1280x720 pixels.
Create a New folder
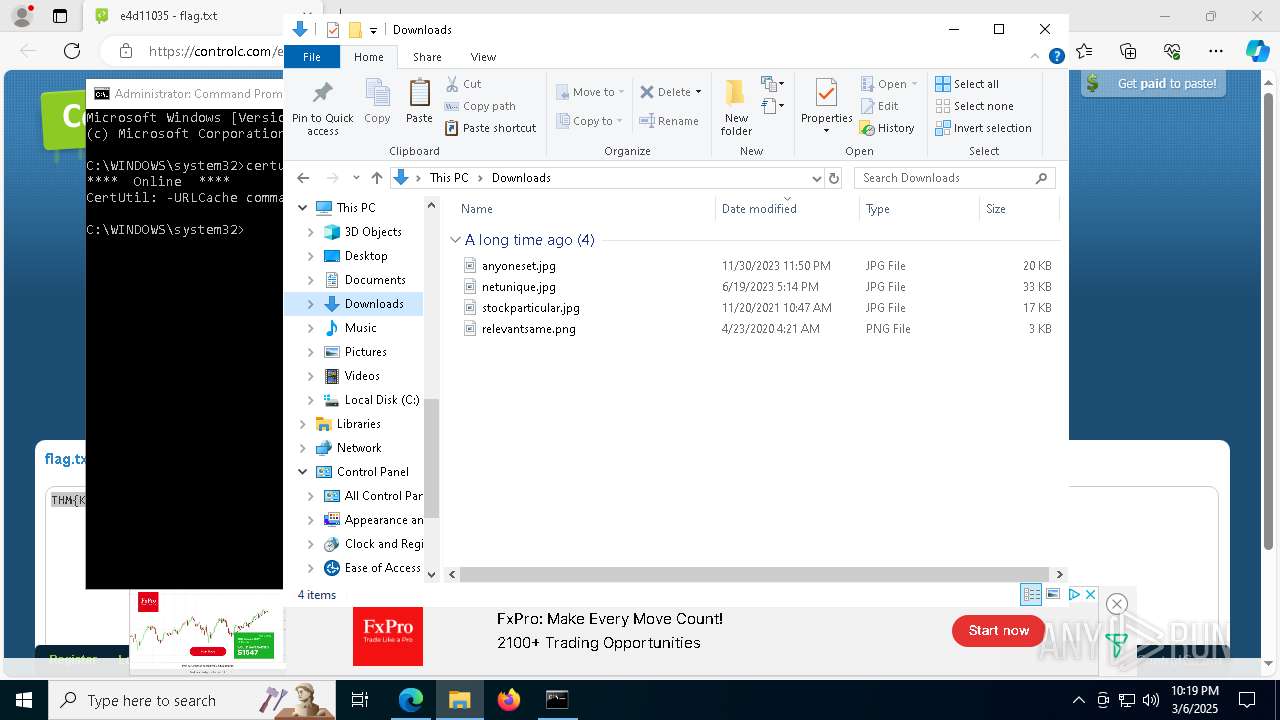(736, 107)
